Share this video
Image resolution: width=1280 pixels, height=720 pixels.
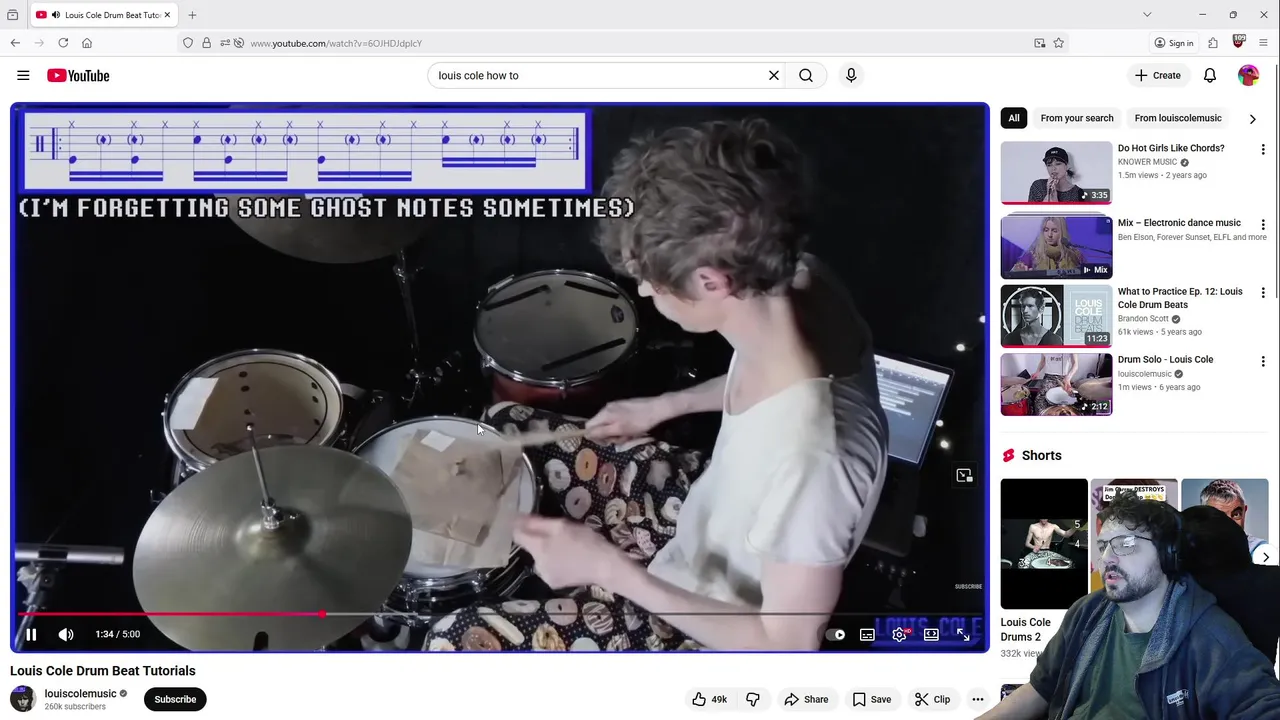806,699
